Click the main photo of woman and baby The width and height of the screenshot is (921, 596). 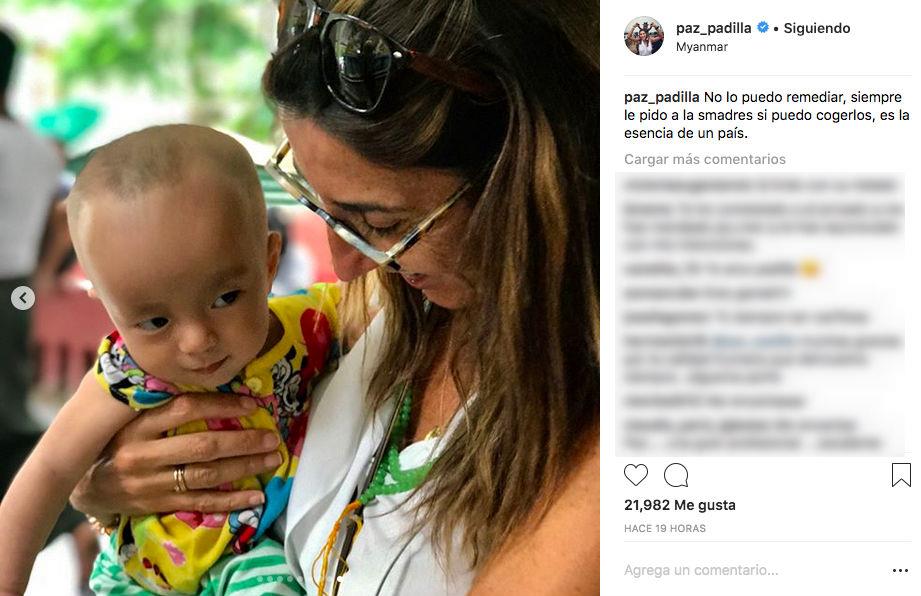[300, 298]
